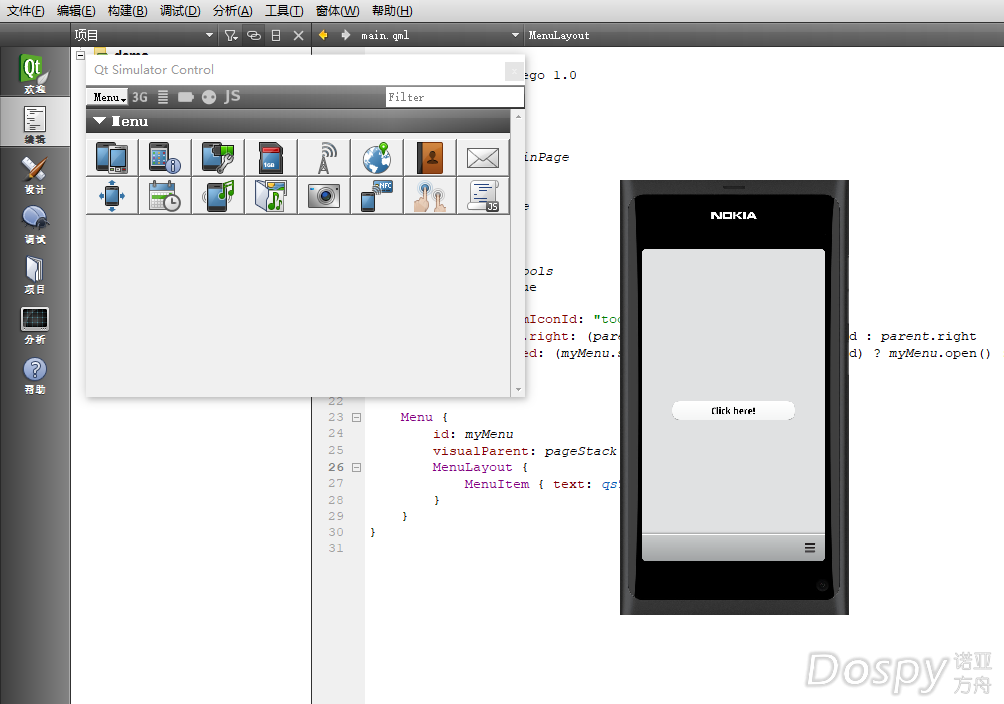Viewport: 1004px width, 704px height.
Task: Close the project side pane with X
Action: coord(298,35)
